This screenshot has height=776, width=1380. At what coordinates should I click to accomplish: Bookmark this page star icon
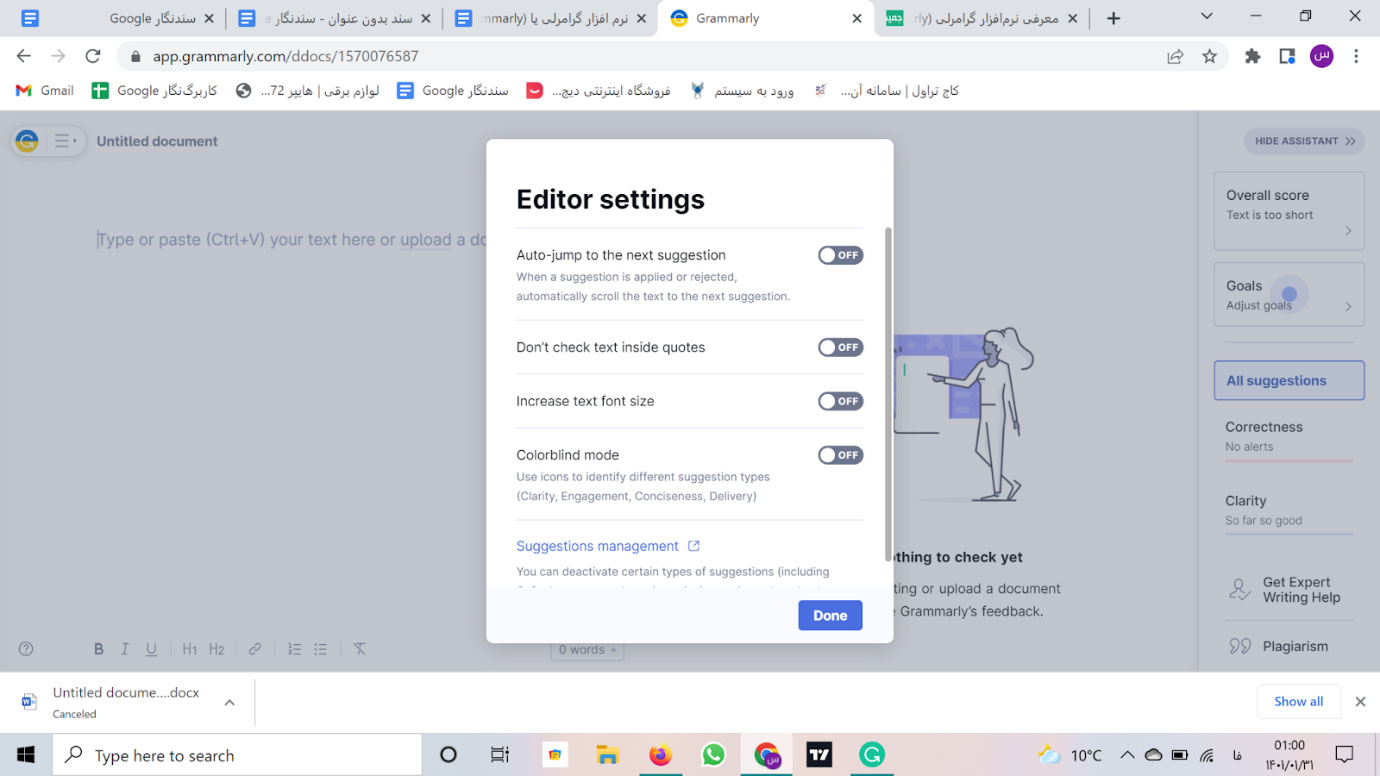tap(1209, 57)
